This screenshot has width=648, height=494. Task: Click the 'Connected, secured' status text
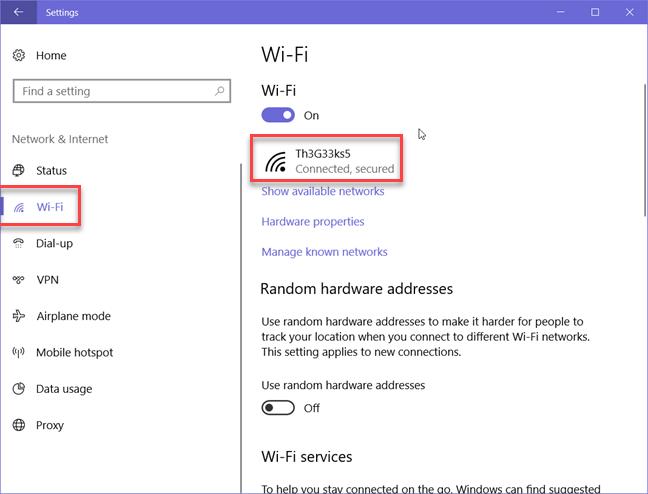[x=345, y=169]
